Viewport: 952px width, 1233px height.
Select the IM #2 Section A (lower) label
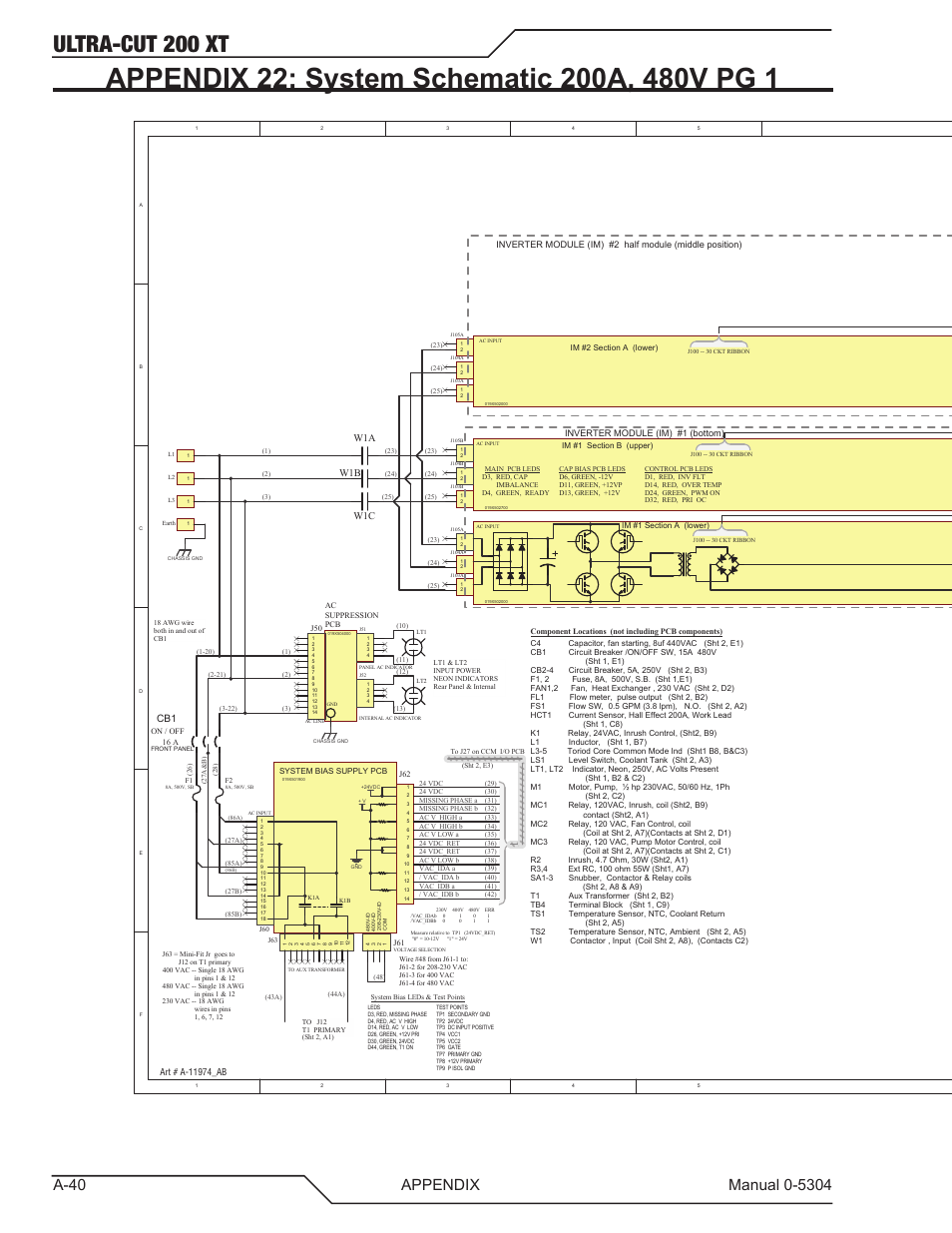[614, 348]
